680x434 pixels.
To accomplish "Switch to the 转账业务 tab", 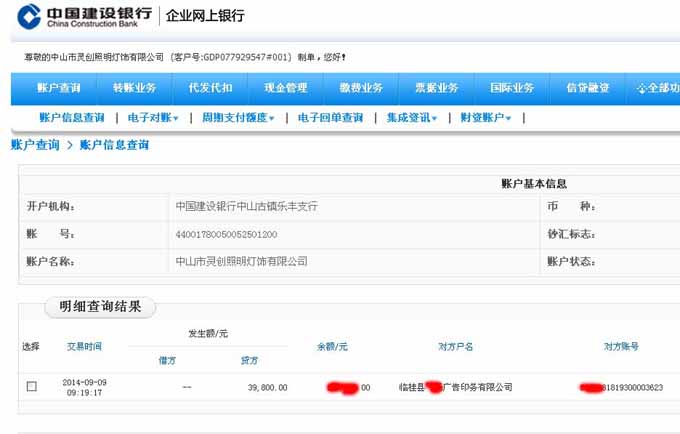I will coord(134,88).
